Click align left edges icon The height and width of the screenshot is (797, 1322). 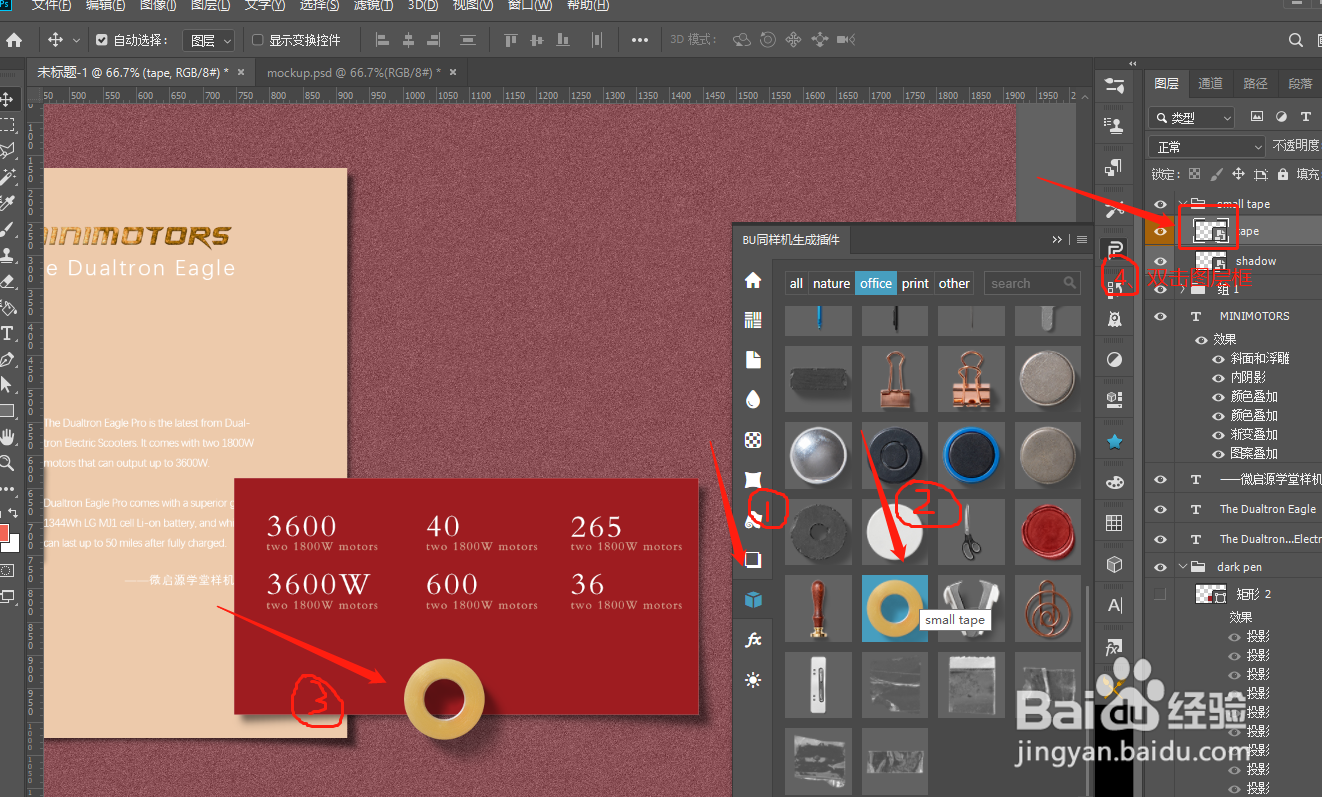click(x=382, y=40)
